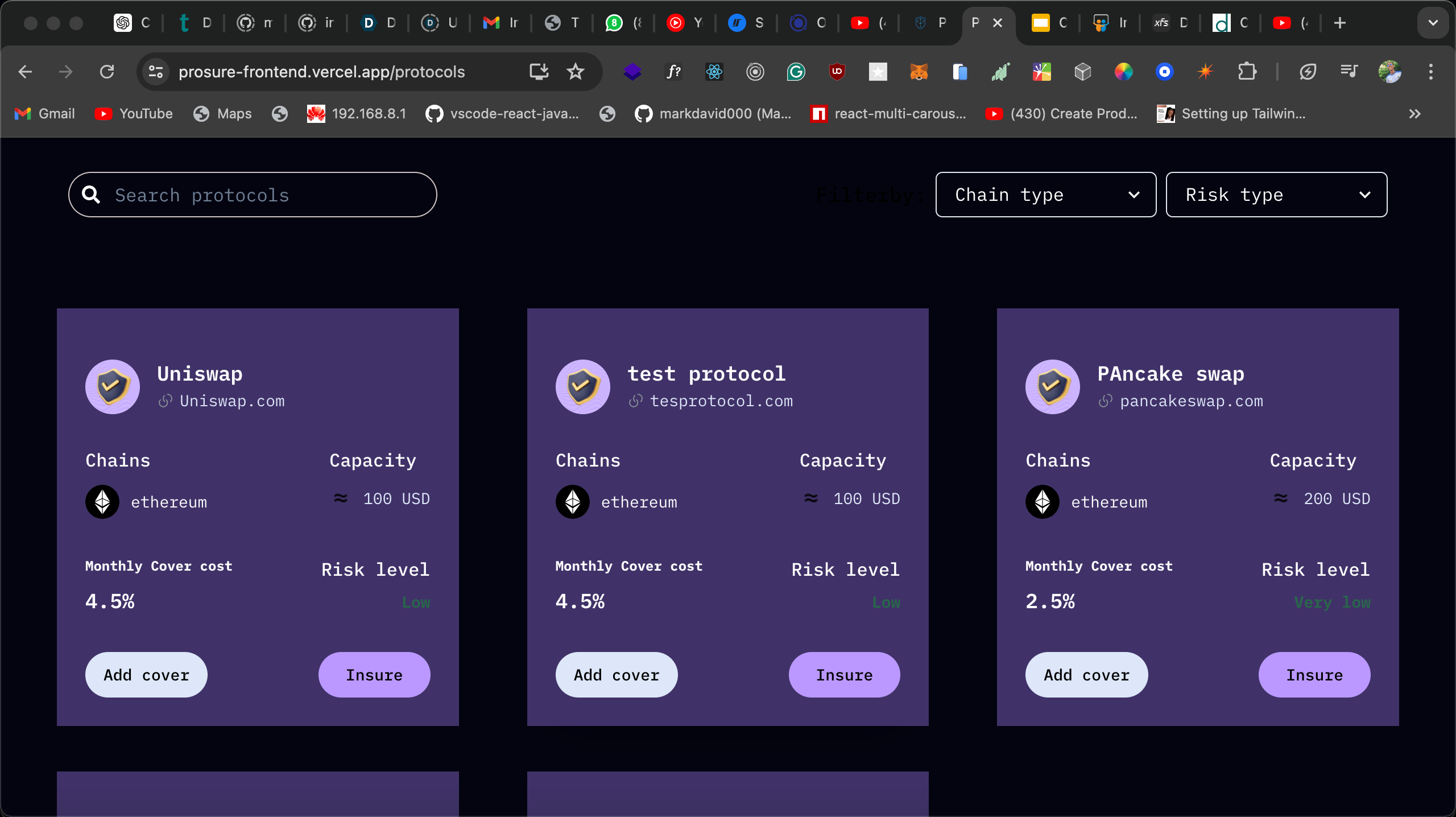Viewport: 1456px width, 817px height.
Task: View site information icon in address bar
Action: [x=155, y=72]
